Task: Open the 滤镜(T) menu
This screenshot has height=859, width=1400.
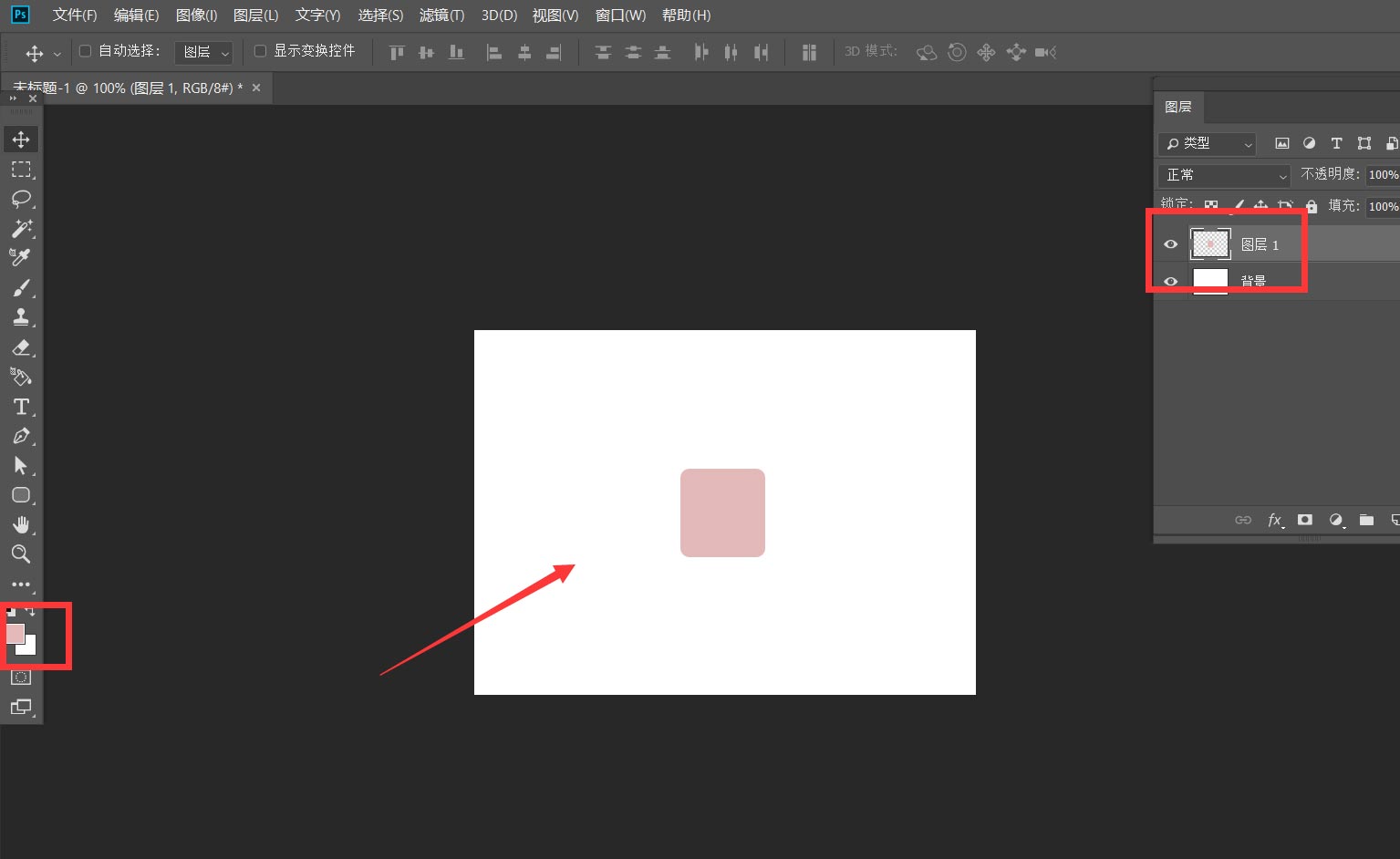Action: [x=441, y=16]
